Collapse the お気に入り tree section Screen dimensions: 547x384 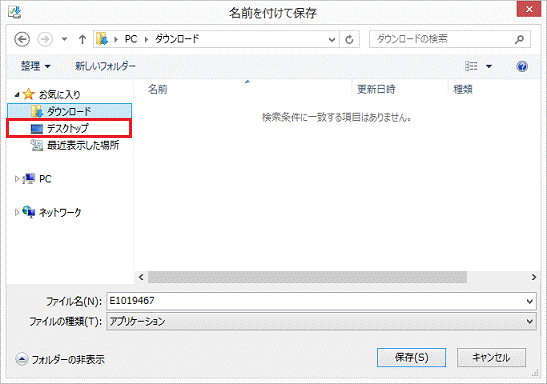(x=17, y=95)
